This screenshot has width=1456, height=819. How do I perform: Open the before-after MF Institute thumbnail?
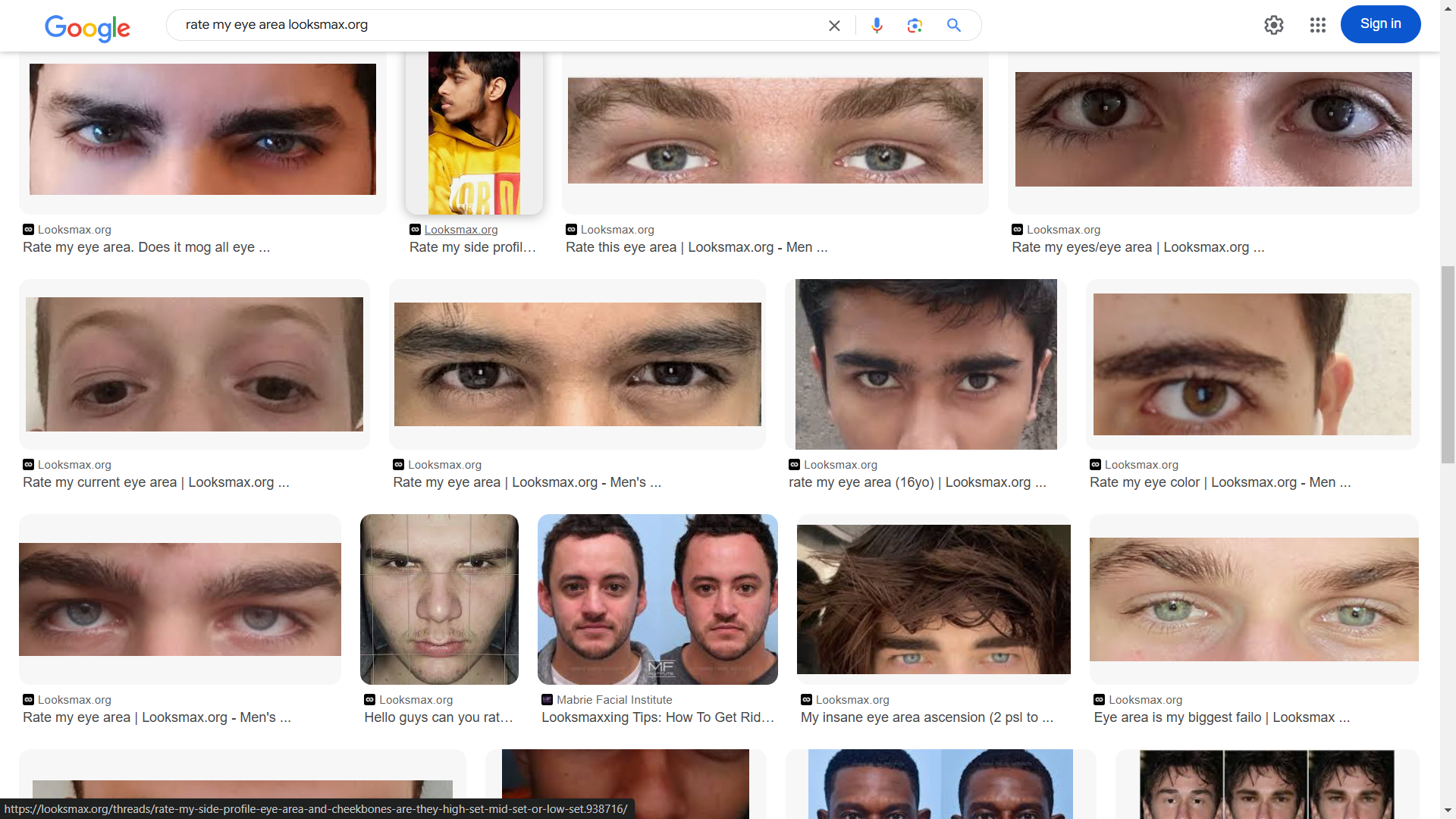[657, 599]
